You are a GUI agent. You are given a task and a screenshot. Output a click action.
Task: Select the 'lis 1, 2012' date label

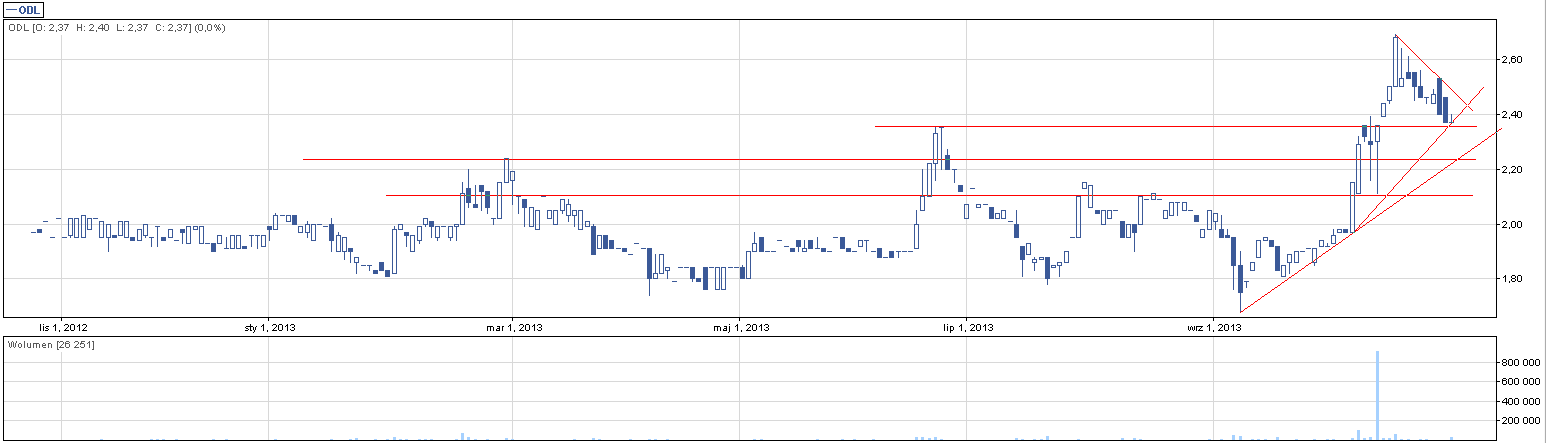62,327
